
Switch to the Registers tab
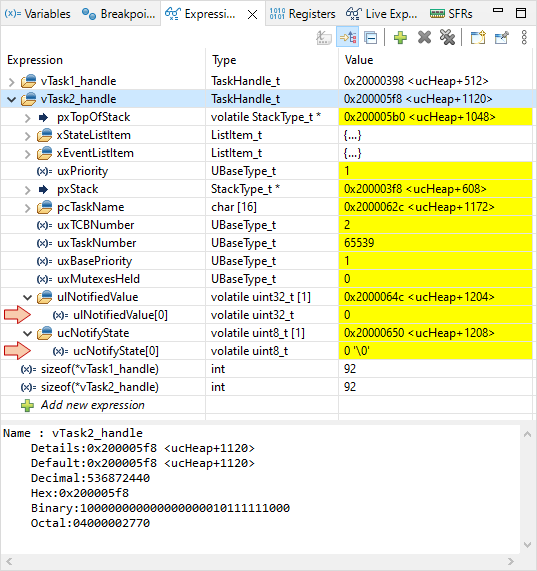pos(302,14)
